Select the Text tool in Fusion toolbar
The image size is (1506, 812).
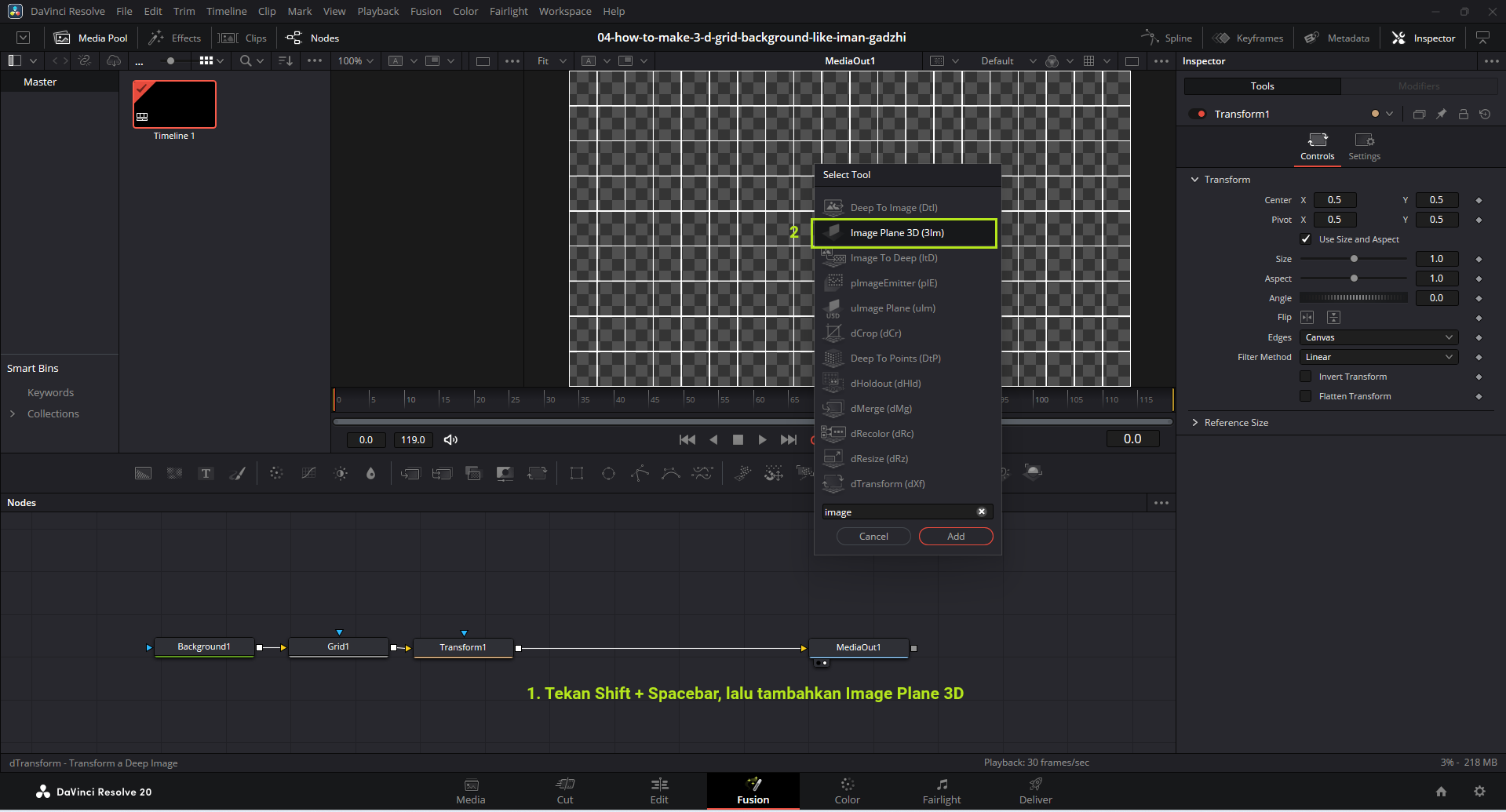[x=206, y=473]
